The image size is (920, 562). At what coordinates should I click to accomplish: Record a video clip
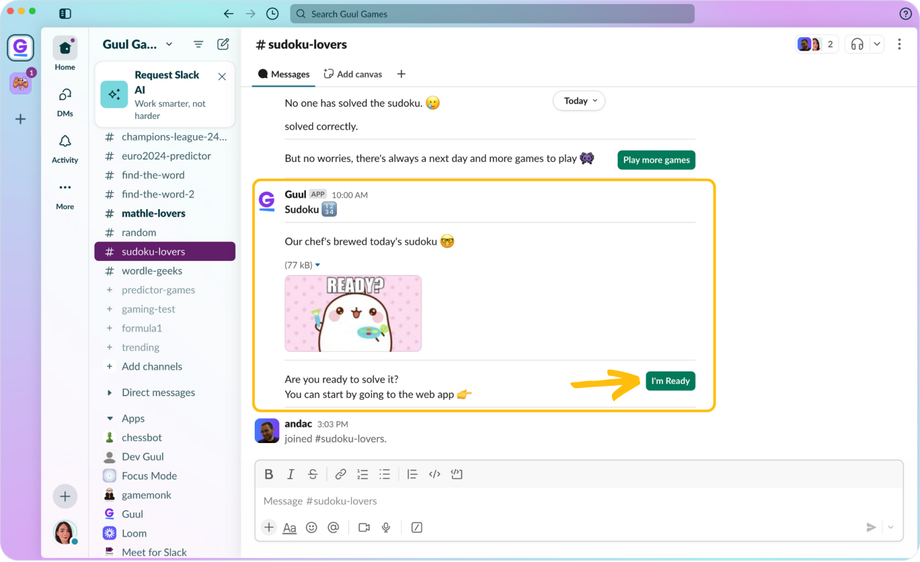click(x=364, y=527)
